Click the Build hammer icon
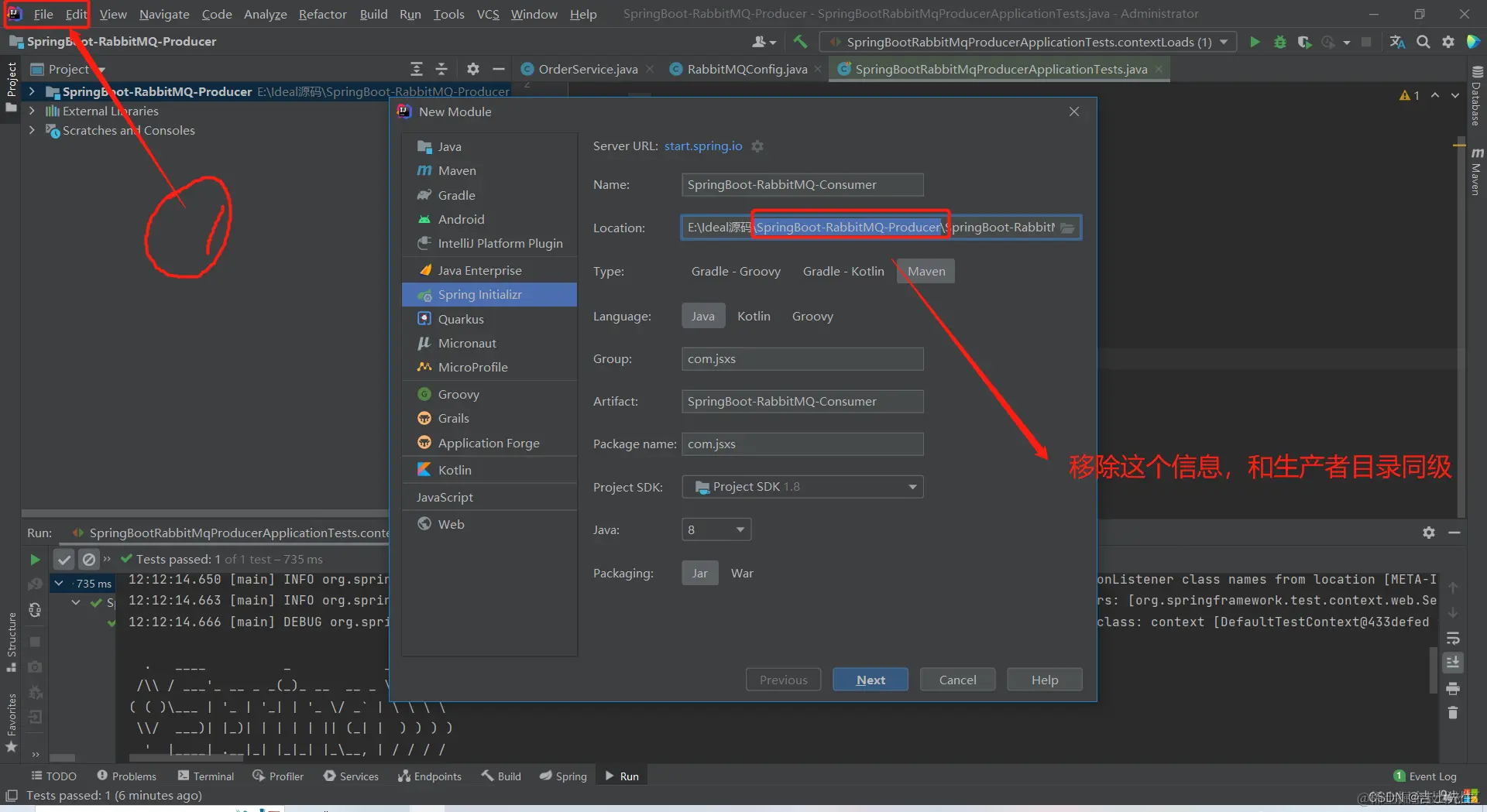Viewport: 1487px width, 812px height. 801,42
